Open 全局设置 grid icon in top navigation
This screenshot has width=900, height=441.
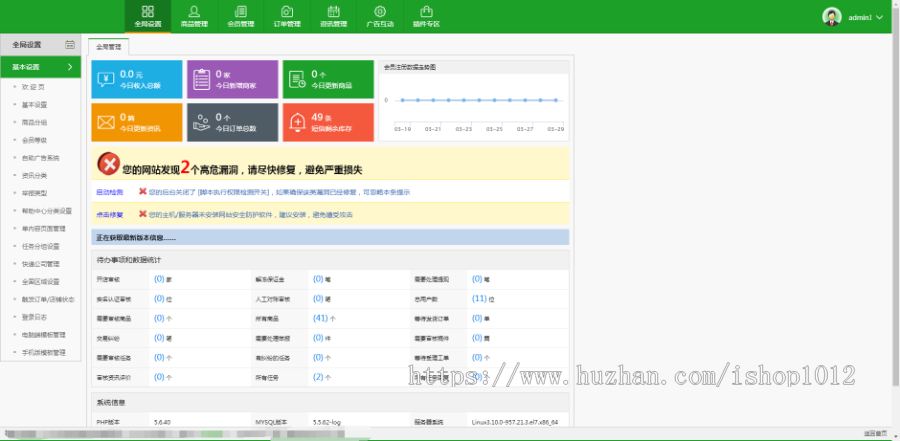coord(148,11)
